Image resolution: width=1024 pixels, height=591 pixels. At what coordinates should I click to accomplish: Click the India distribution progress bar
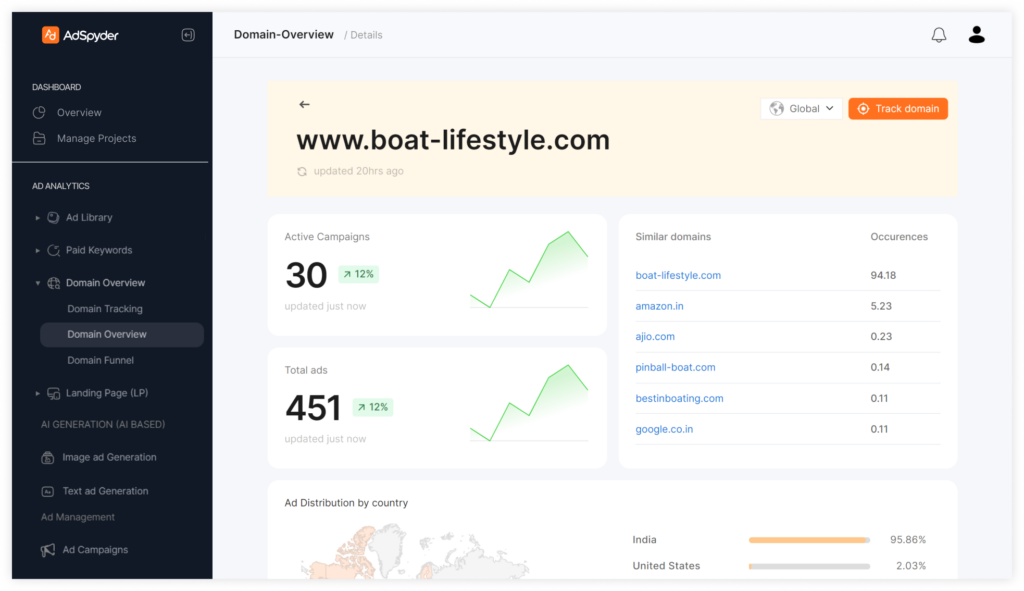(809, 540)
